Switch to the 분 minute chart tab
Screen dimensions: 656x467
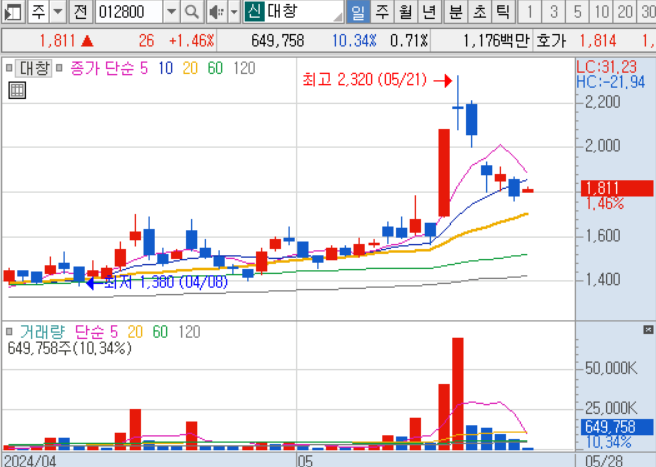456,12
